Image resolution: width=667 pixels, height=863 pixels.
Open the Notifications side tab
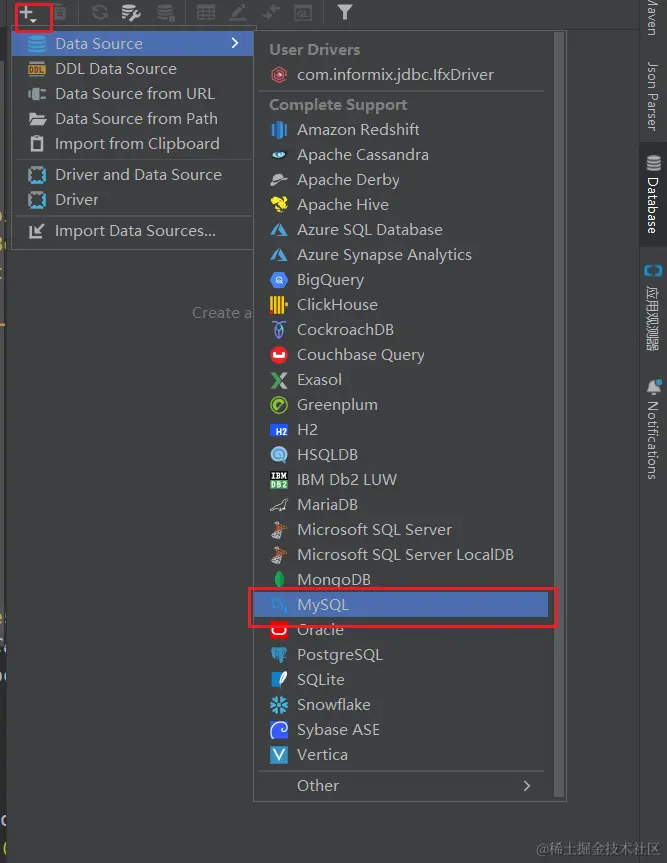coord(653,429)
